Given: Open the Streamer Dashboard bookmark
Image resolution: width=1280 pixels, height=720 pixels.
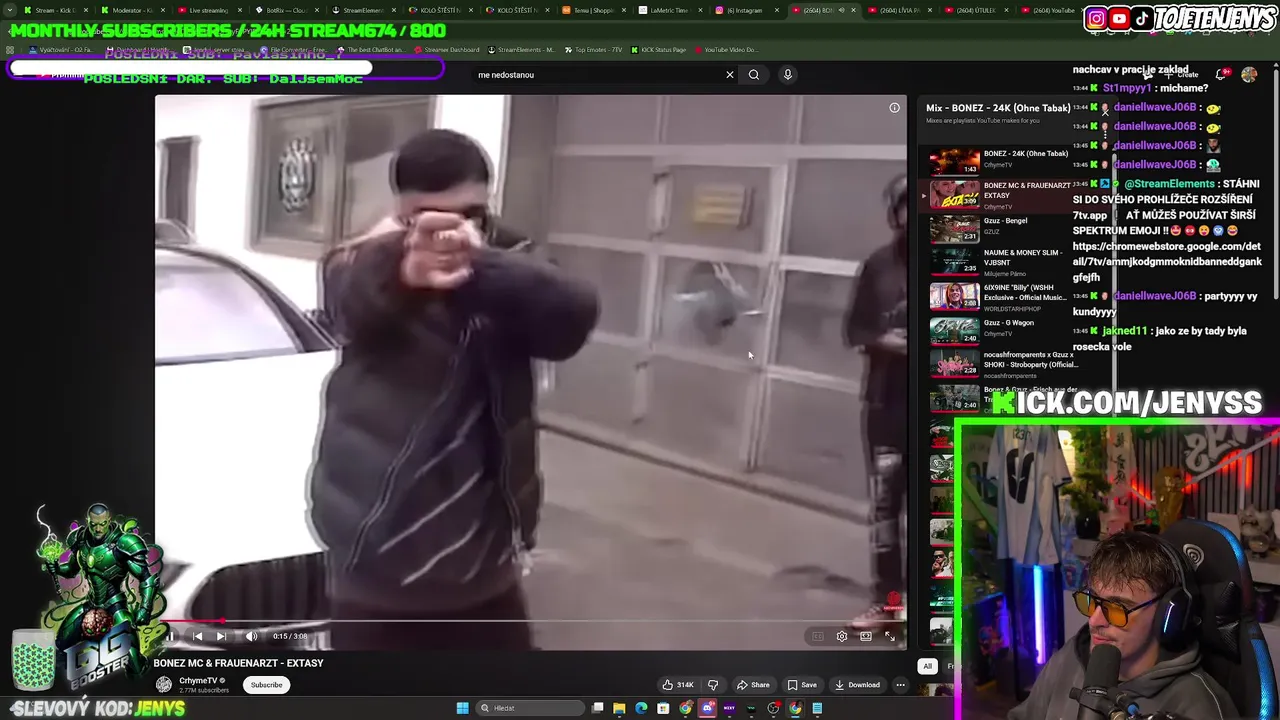Looking at the screenshot, I should pos(447,50).
